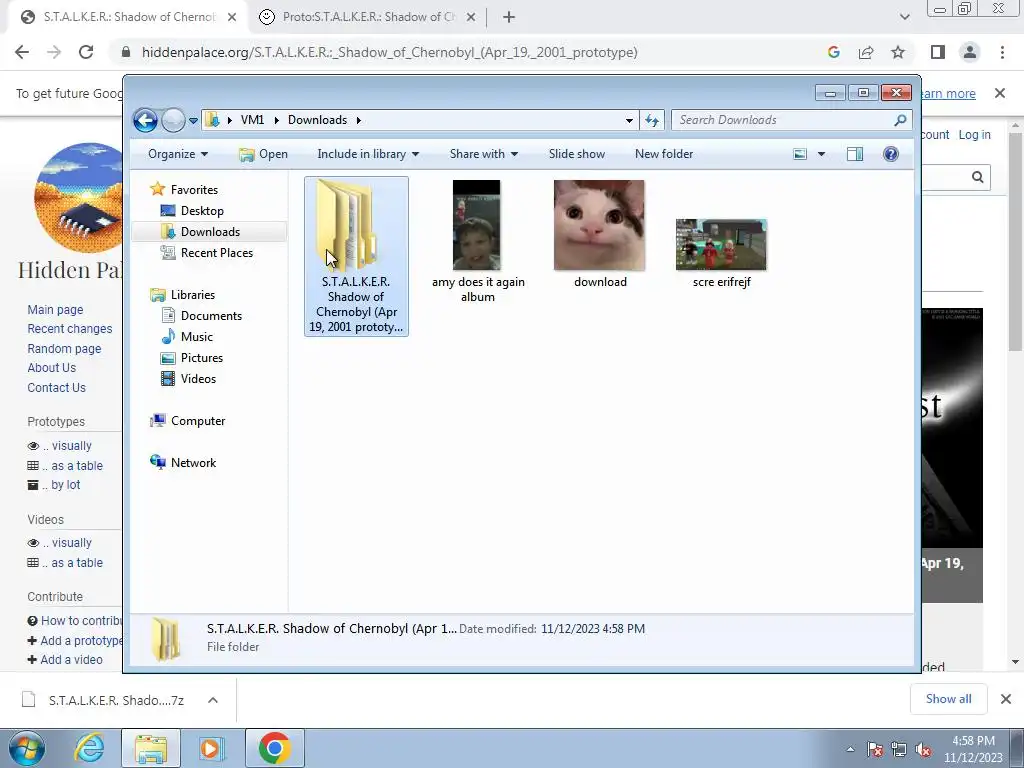Open address bar history dropdown in Explorer
Screen dimensions: 1024x768
tap(629, 120)
